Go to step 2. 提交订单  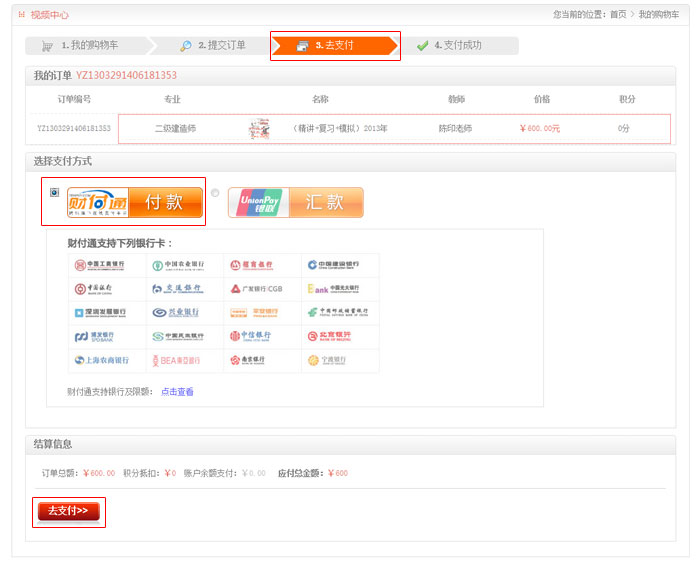coord(212,46)
